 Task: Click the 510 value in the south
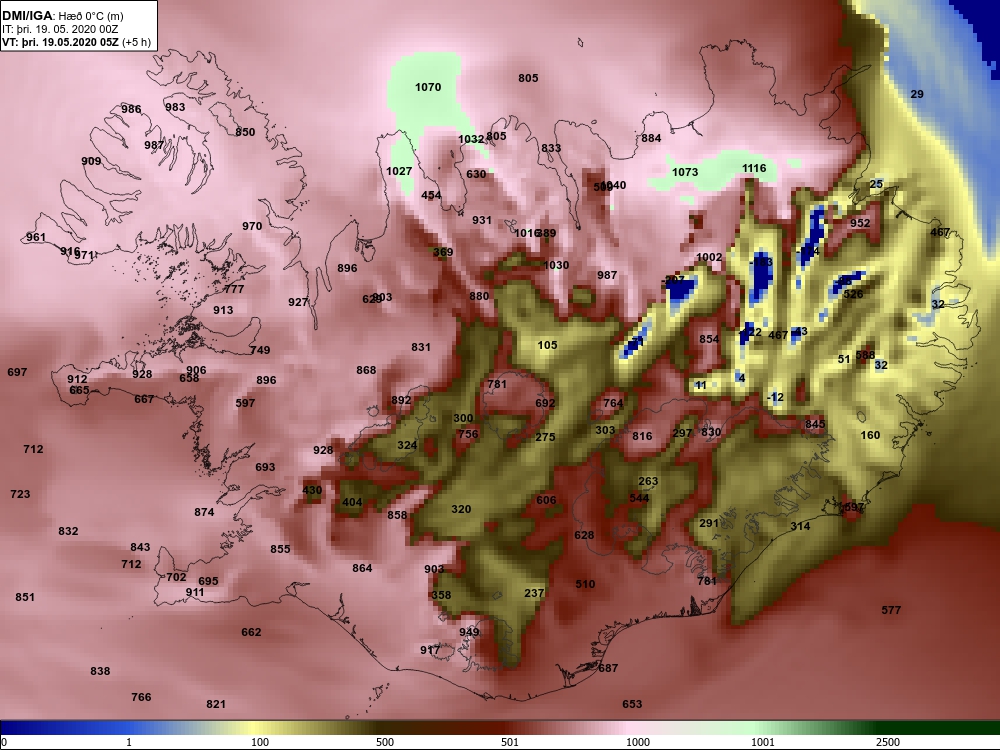tap(585, 584)
